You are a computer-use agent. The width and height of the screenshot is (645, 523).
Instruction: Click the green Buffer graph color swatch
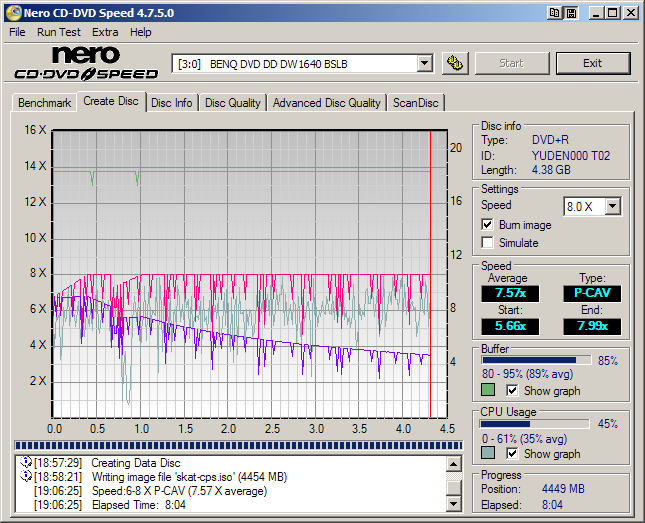tap(488, 390)
